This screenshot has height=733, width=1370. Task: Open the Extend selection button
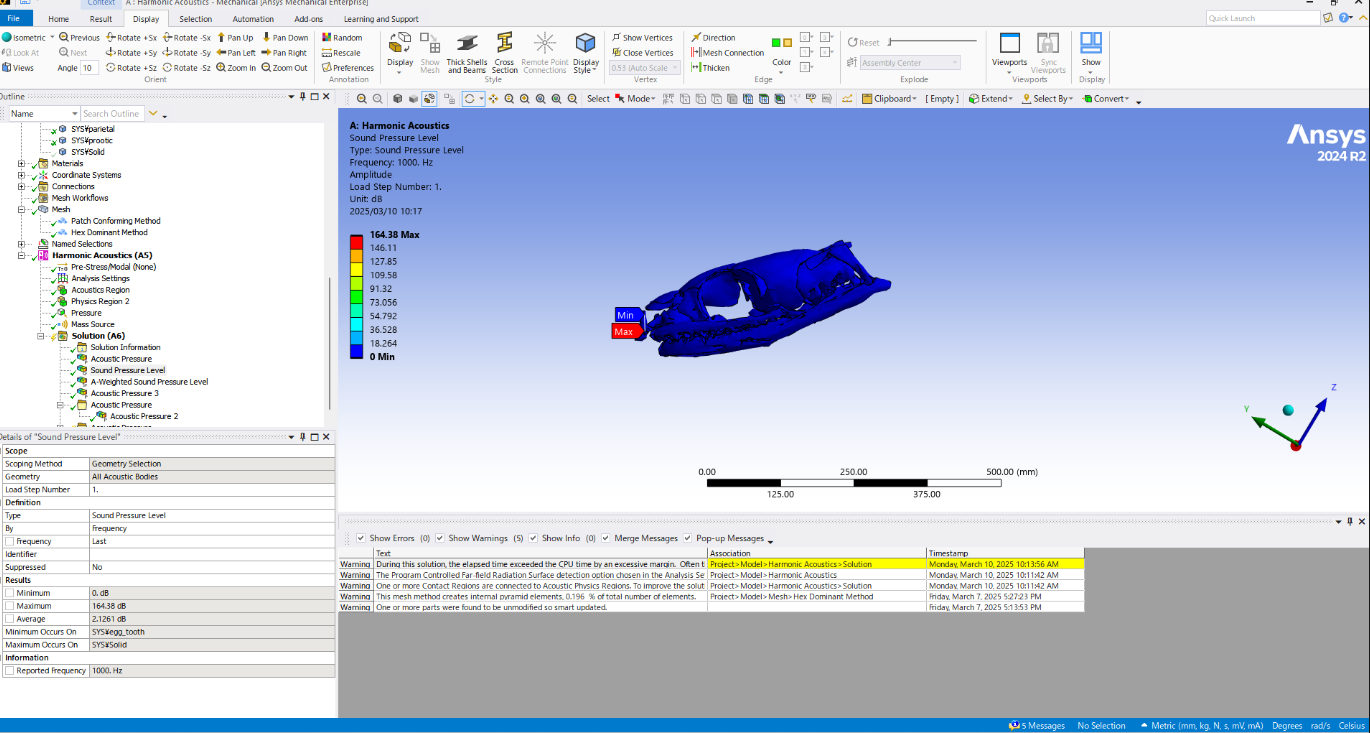click(990, 98)
